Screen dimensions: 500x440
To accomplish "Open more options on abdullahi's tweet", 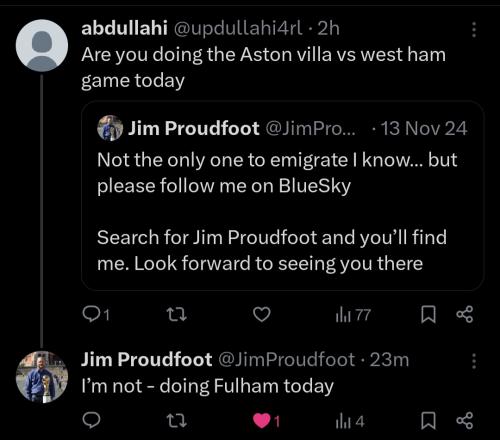I will [x=474, y=30].
